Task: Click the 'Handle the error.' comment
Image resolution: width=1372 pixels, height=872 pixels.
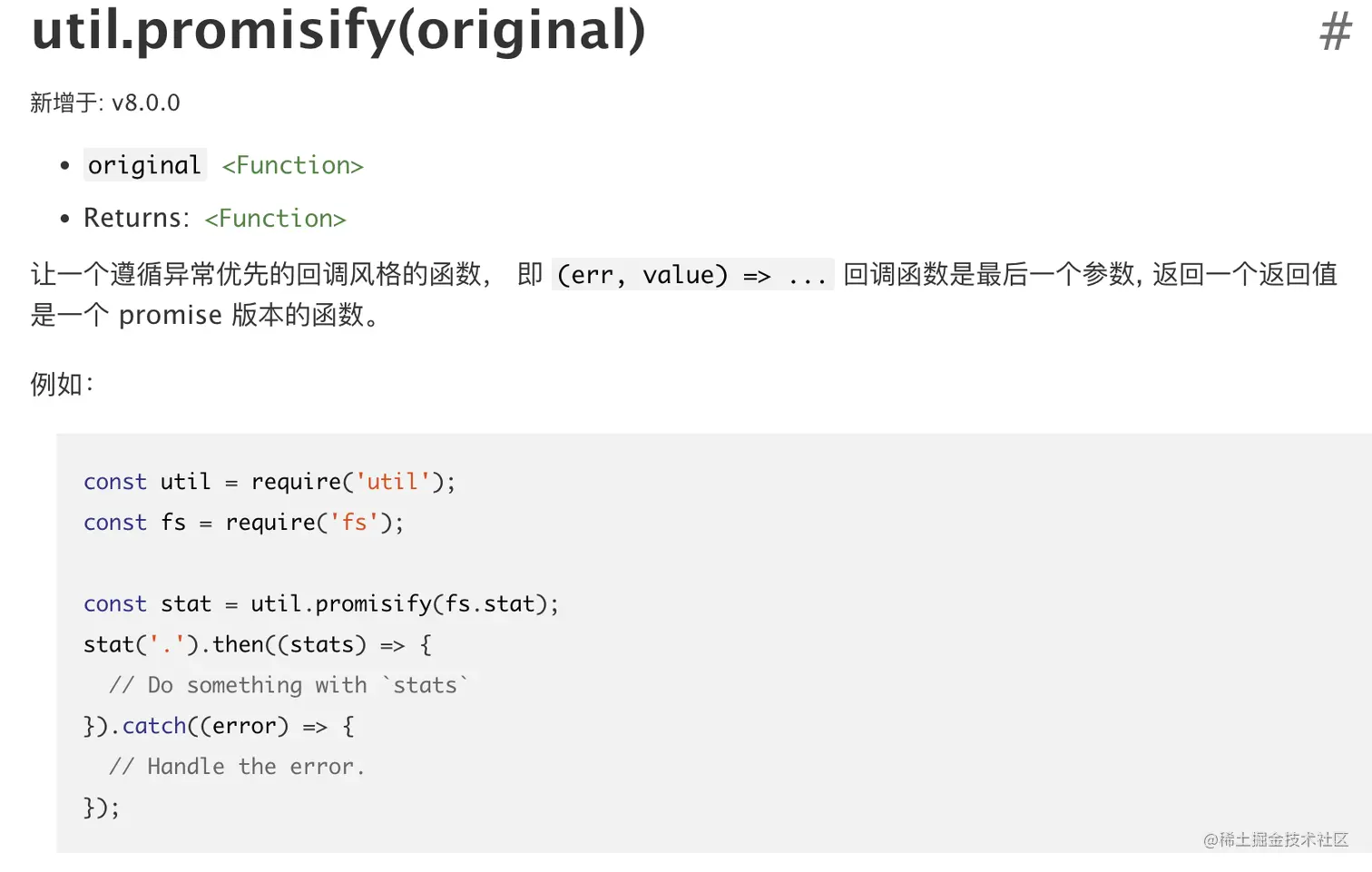Action: coord(237,767)
